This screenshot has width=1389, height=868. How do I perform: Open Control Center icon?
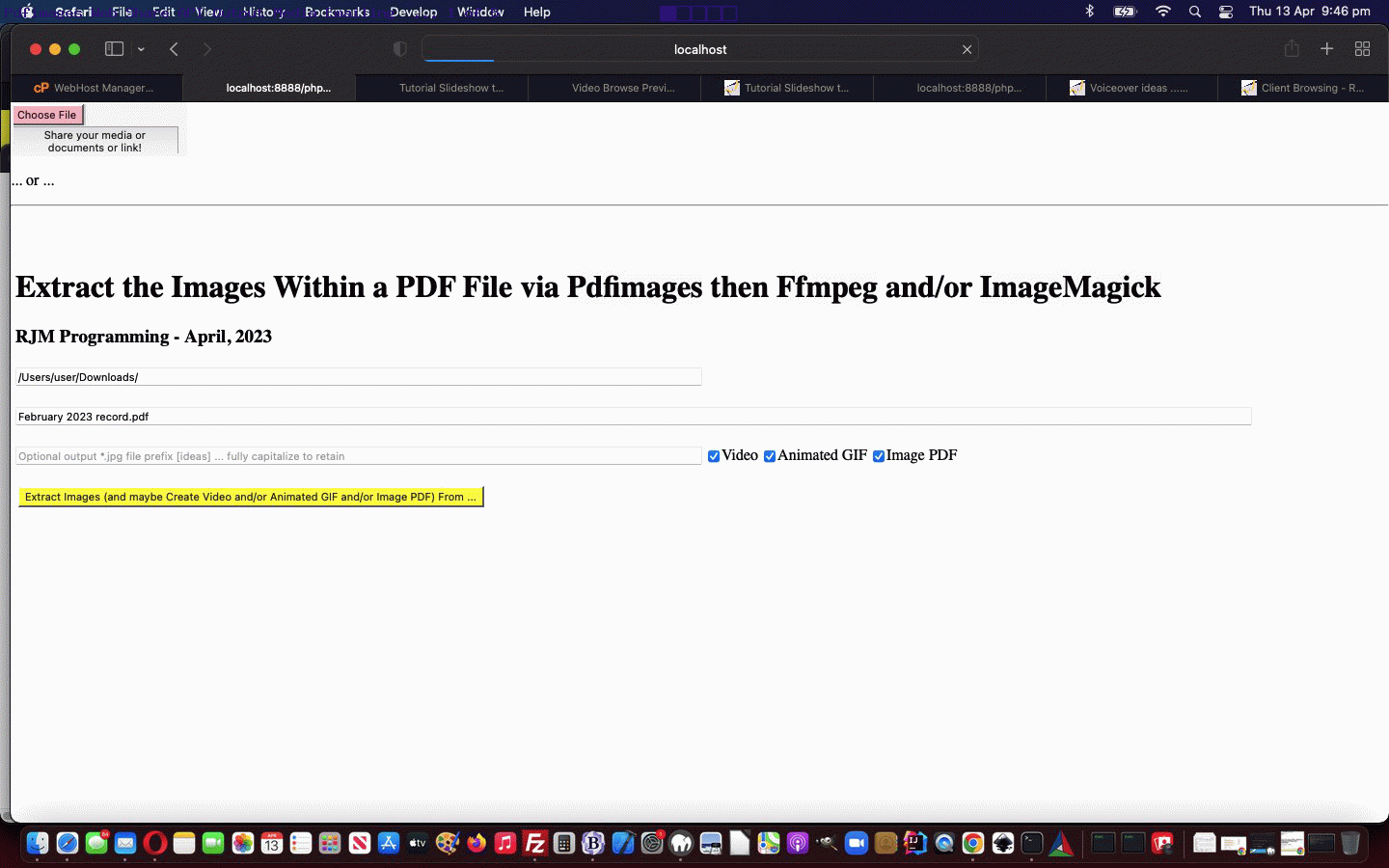[x=1226, y=12]
